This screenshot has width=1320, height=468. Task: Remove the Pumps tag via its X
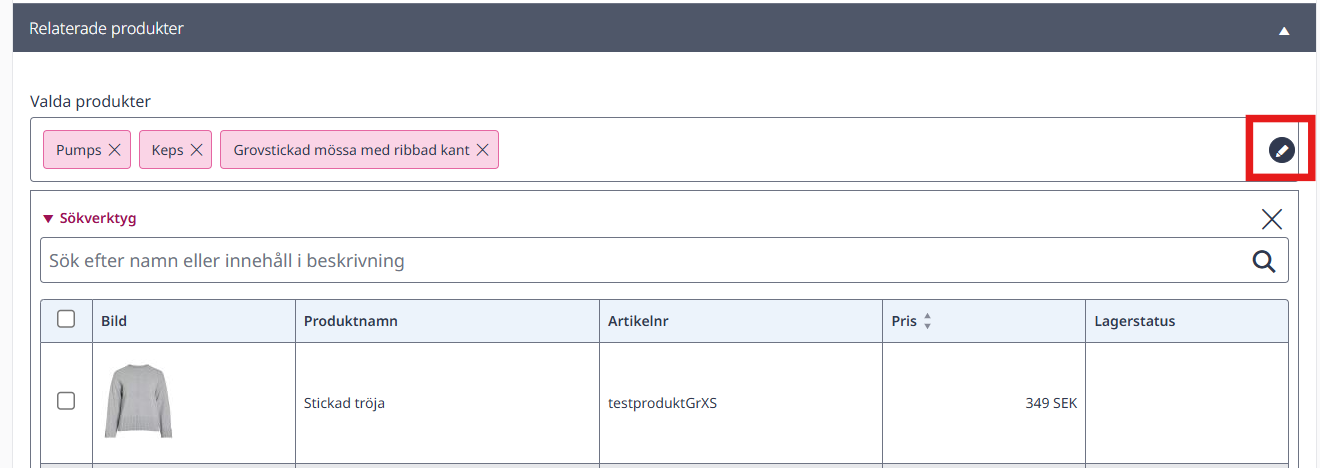114,150
